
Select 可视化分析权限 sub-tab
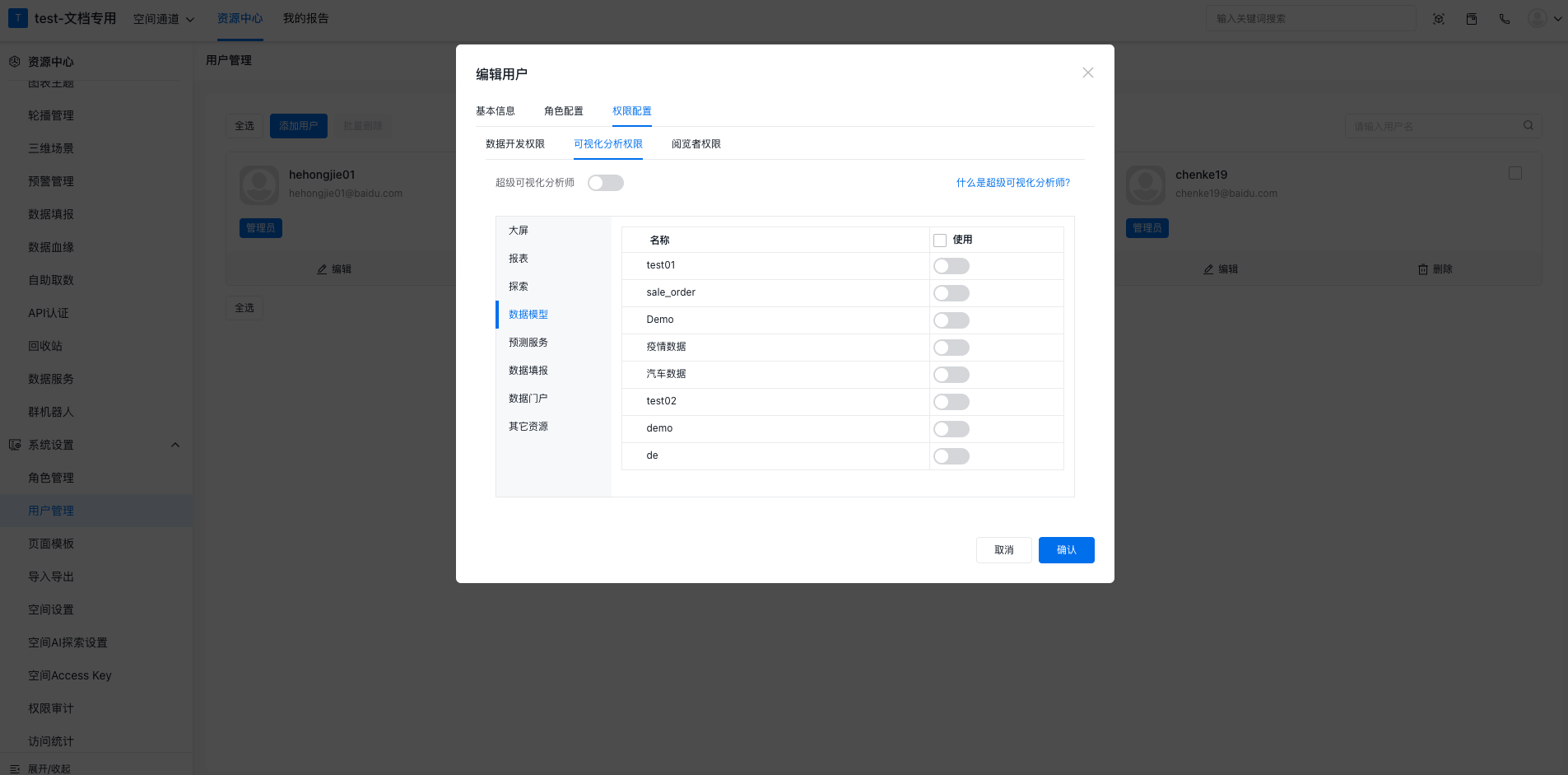click(608, 144)
